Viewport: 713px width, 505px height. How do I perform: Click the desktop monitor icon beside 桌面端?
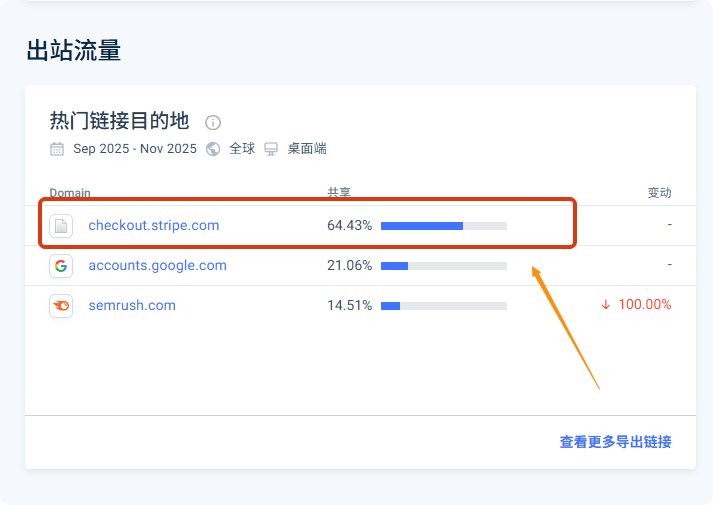(x=271, y=149)
